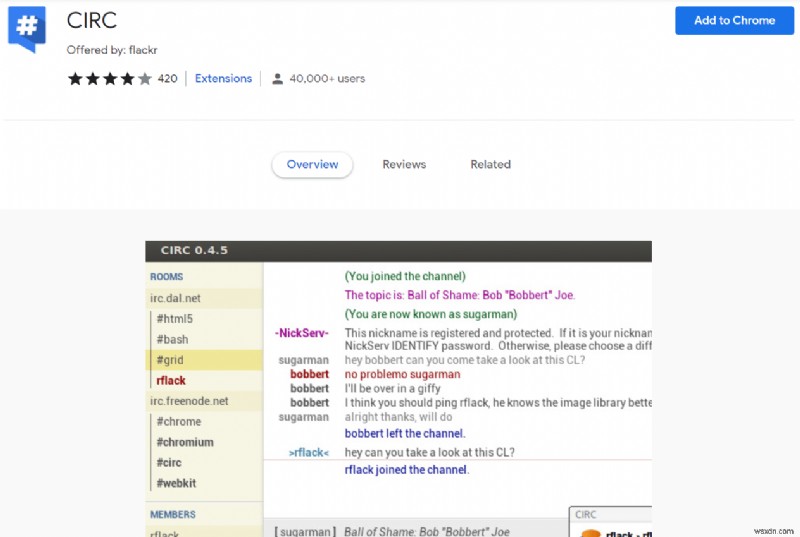Open the Extensions category link
This screenshot has height=537, width=800.
223,78
